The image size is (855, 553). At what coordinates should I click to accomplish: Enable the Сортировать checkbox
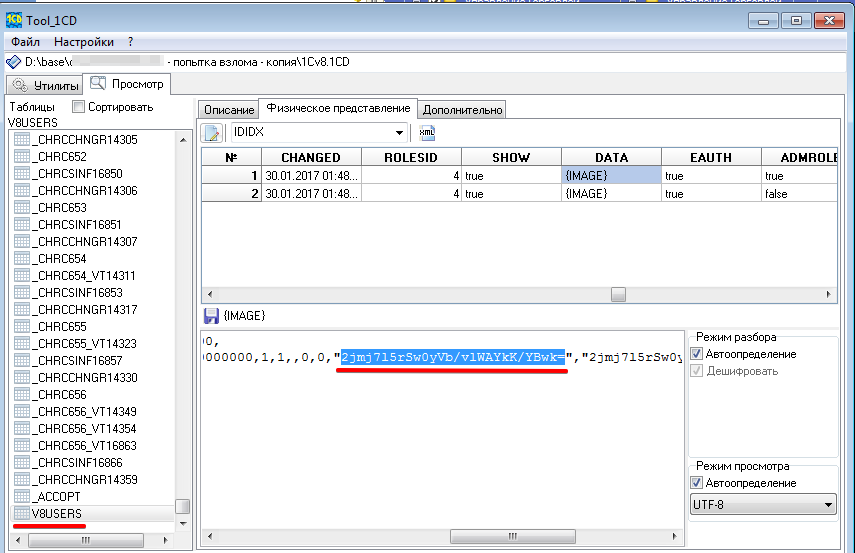pyautogui.click(x=78, y=107)
